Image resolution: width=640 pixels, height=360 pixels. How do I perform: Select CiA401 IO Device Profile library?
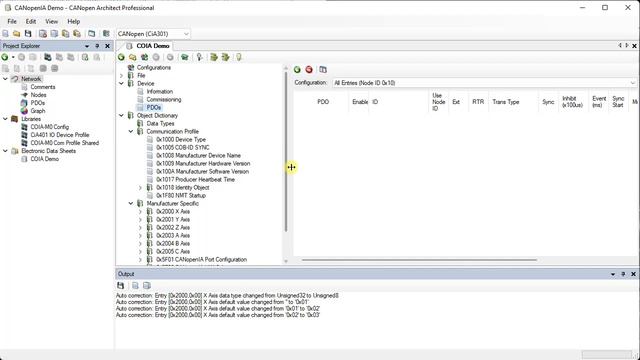60,135
